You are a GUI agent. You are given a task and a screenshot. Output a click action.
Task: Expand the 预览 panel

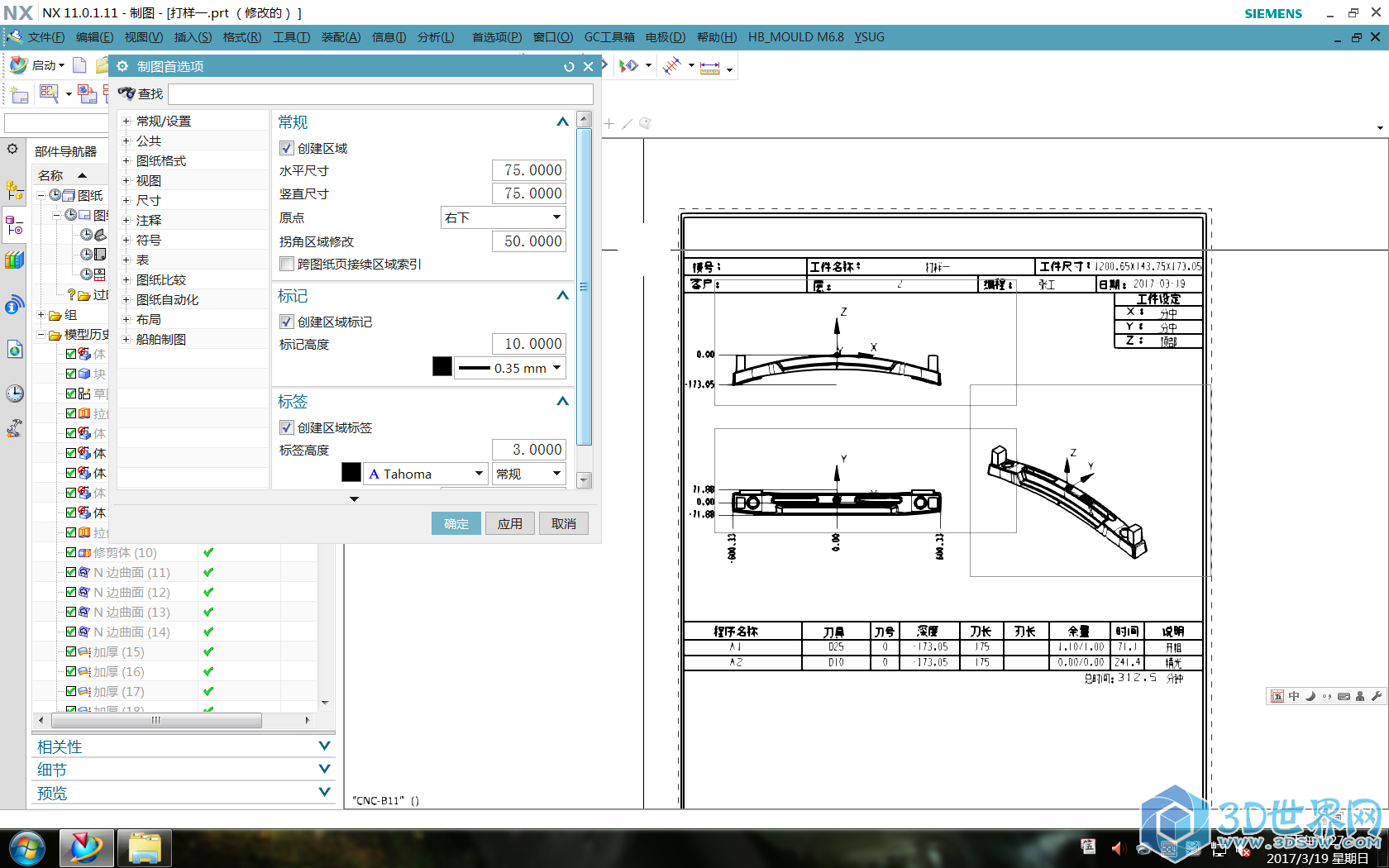[x=324, y=792]
